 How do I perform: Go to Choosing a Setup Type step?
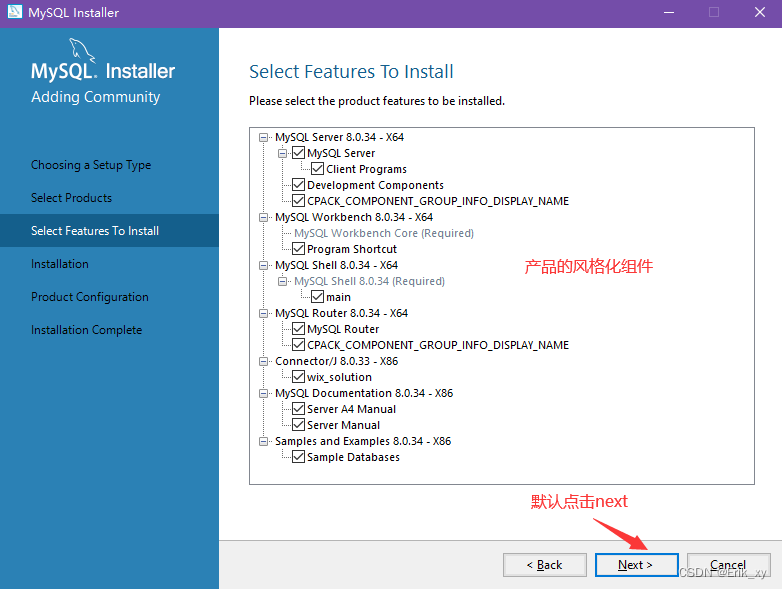pyautogui.click(x=91, y=165)
